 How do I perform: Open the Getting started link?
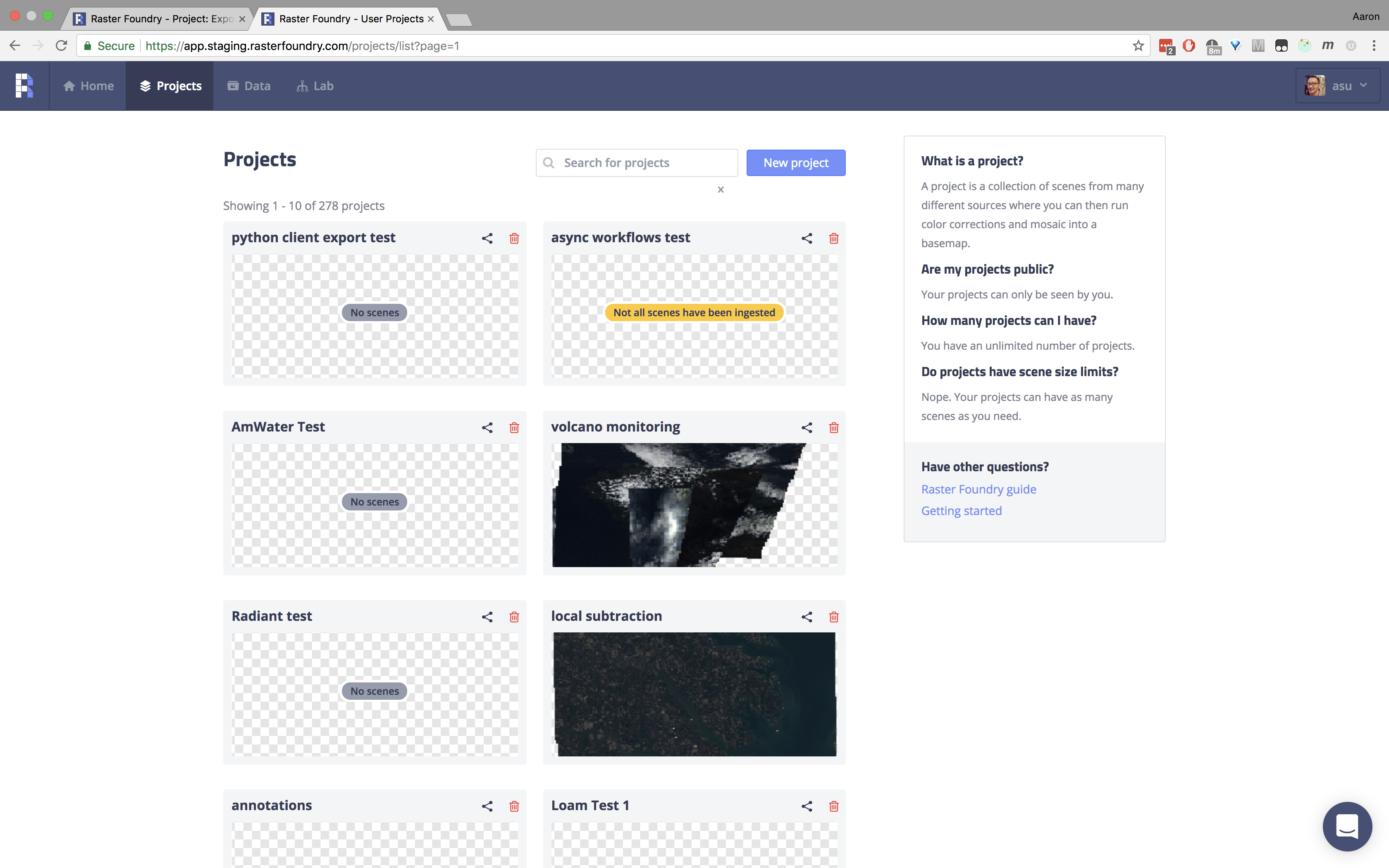(x=961, y=510)
